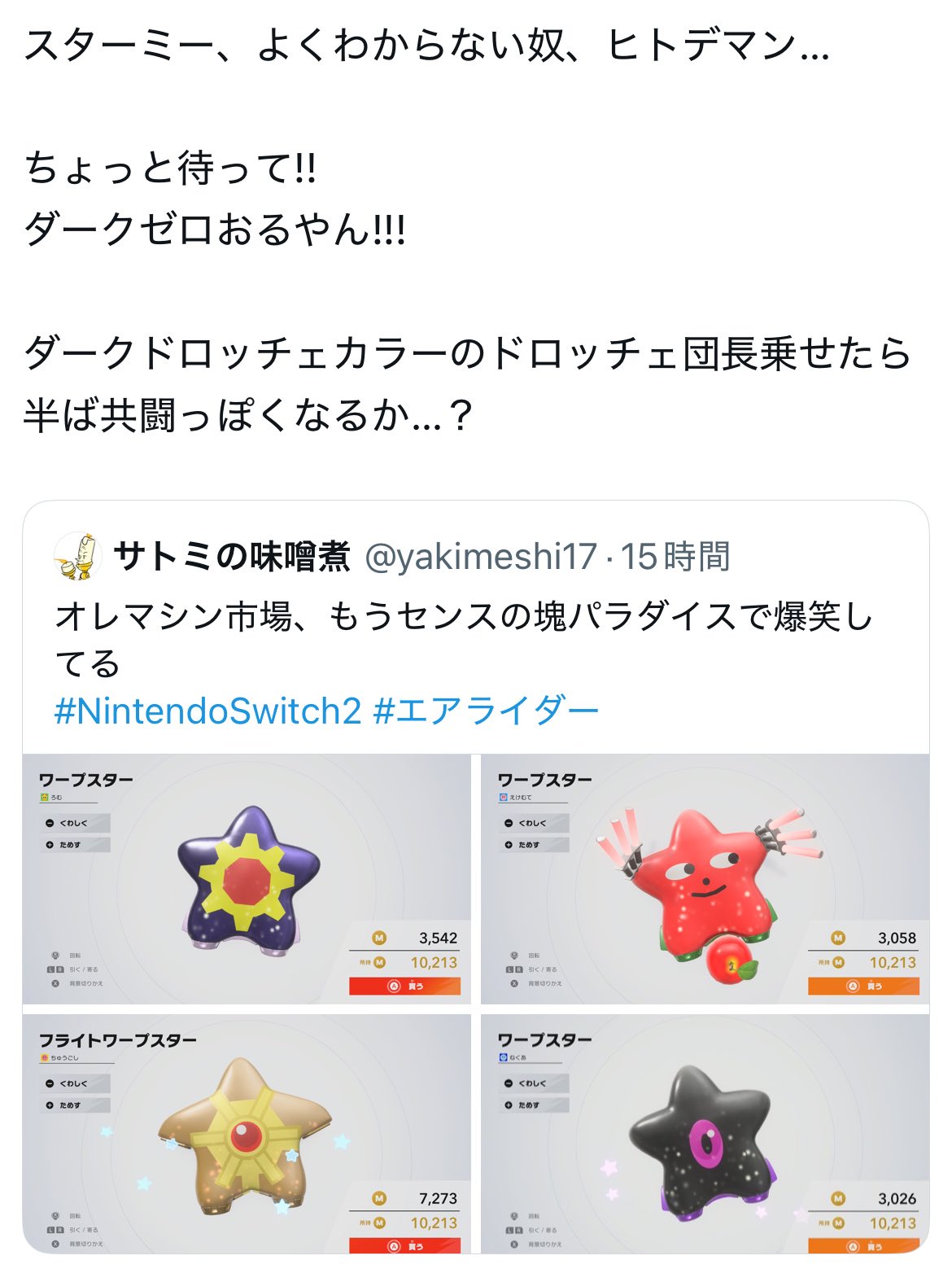Click くわしく option in red star image
This screenshot has height=1273, width=952.
(534, 823)
